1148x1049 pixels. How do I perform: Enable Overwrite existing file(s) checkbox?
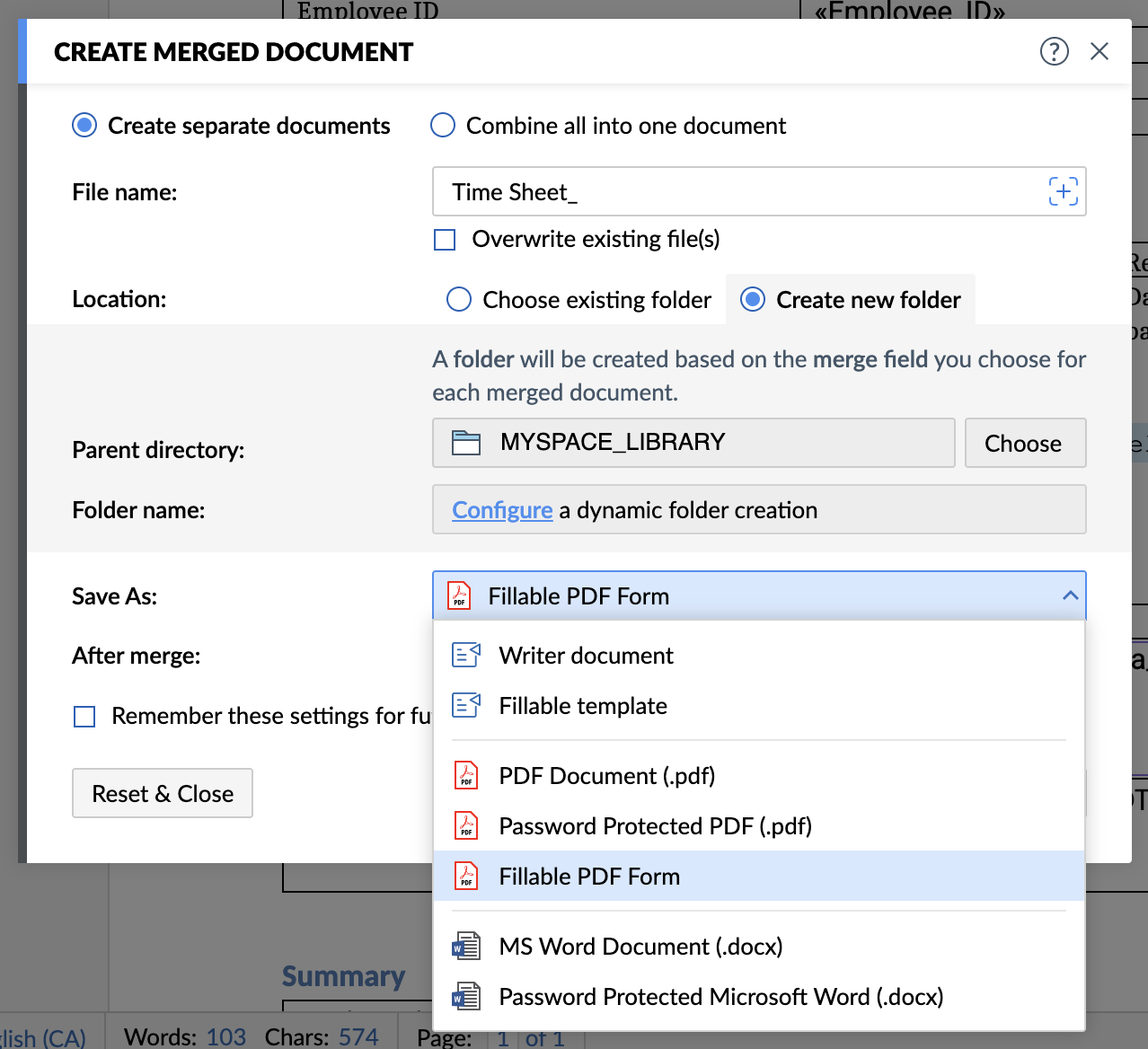coord(445,240)
